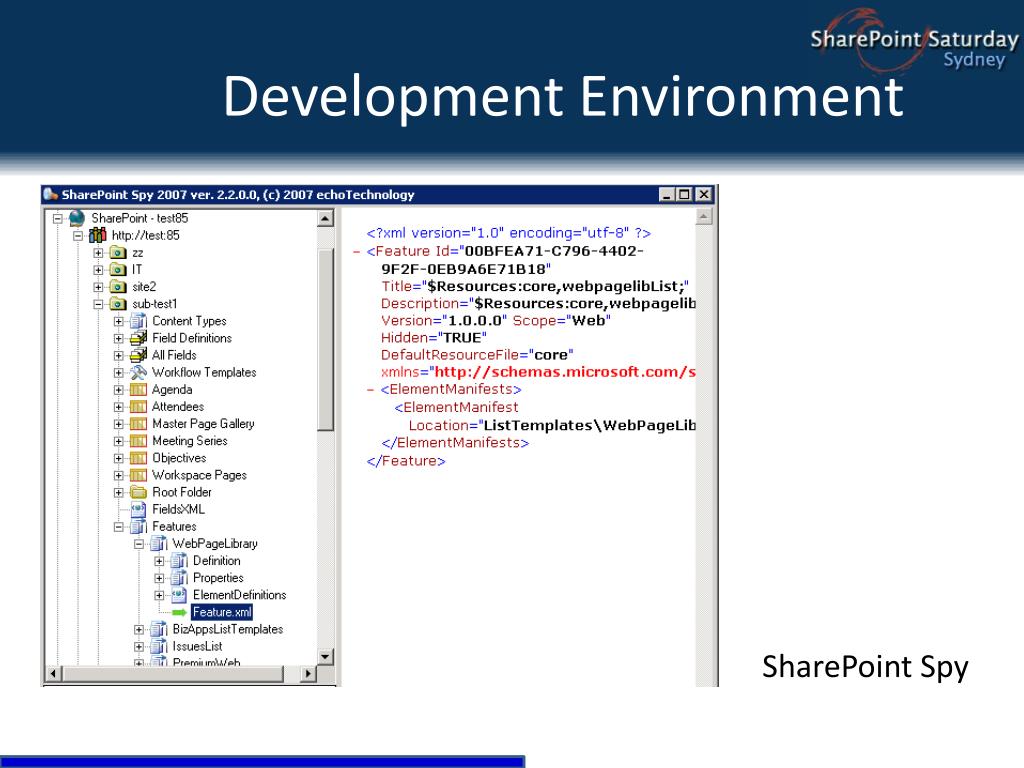Click the WebPageLibrary feature icon
The width and height of the screenshot is (1024, 768).
click(159, 543)
